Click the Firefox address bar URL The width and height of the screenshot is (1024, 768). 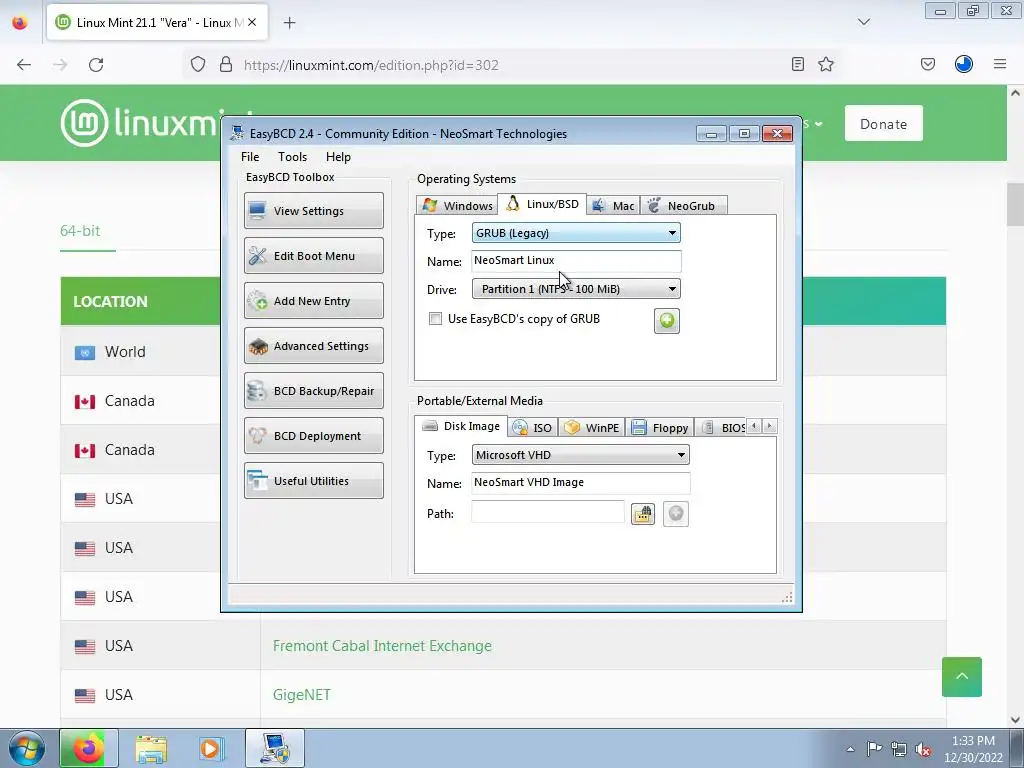372,65
